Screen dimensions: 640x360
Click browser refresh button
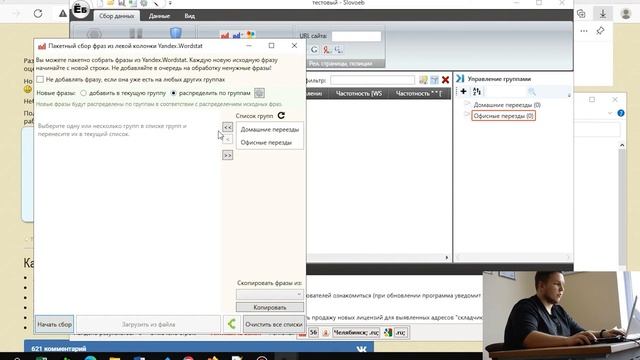point(38,13)
